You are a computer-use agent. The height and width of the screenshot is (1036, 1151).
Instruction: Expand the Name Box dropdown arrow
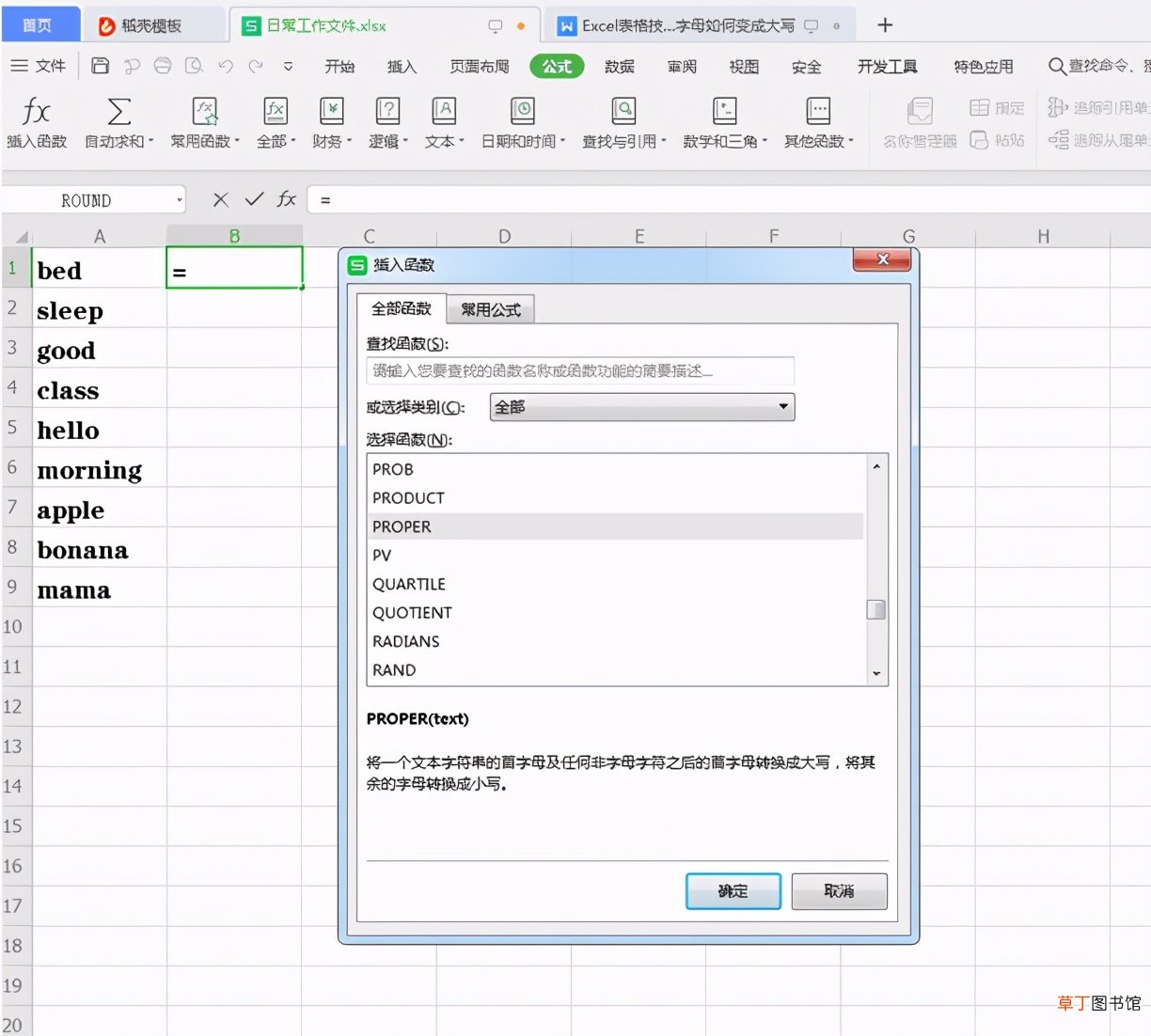coord(179,200)
